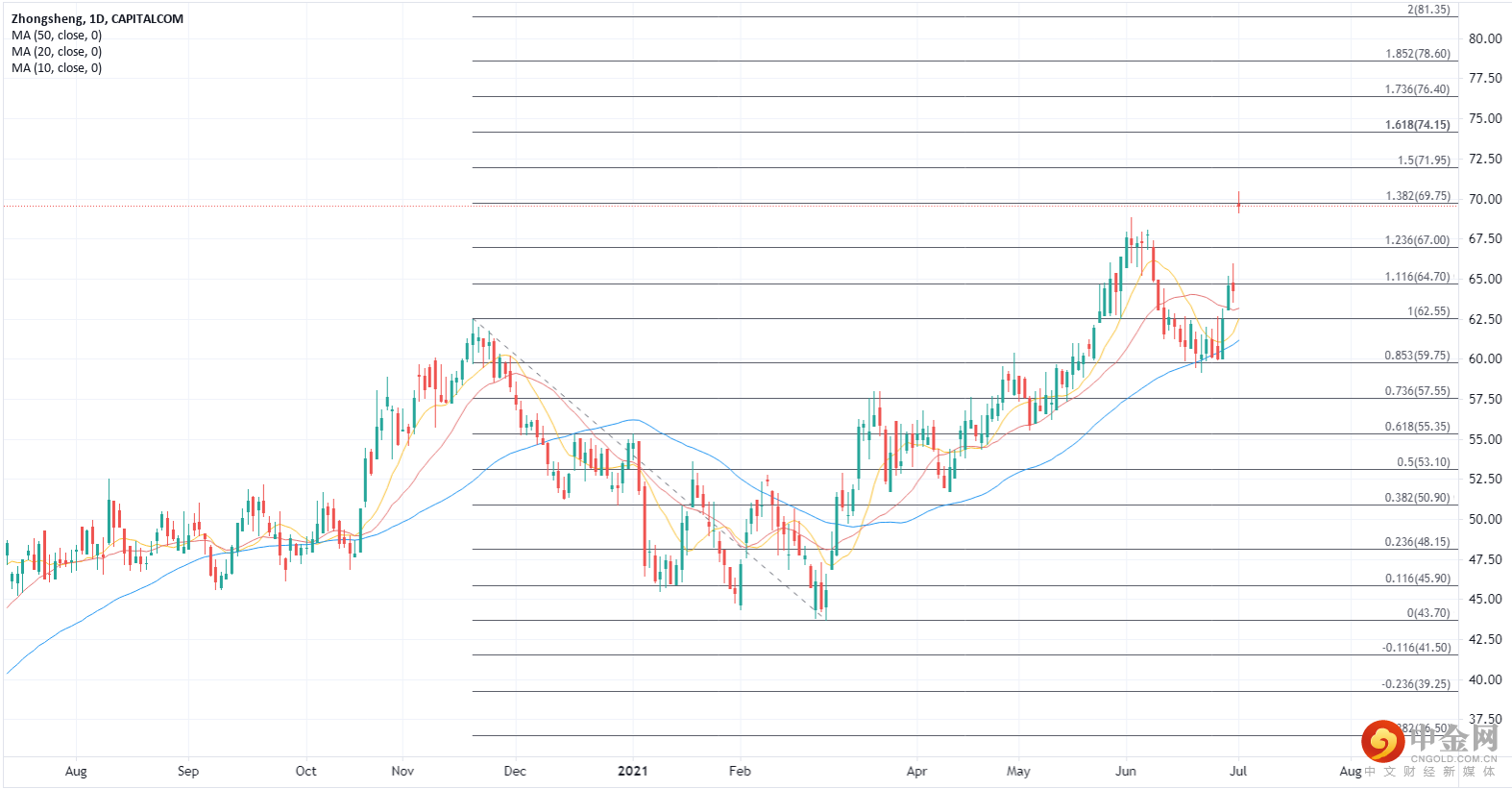Choose 42.50 on the price axis
Viewport: 1512px width, 789px height.
(1485, 639)
